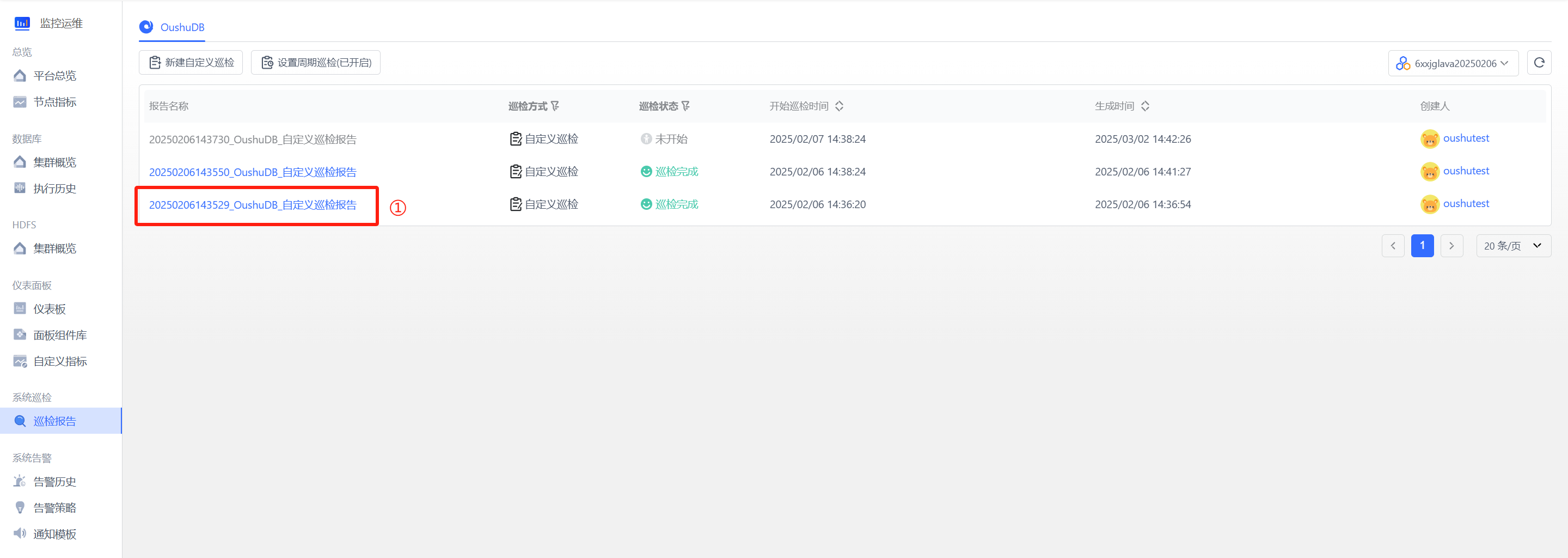Click the 未开始 status label
1568x558 pixels.
[671, 139]
